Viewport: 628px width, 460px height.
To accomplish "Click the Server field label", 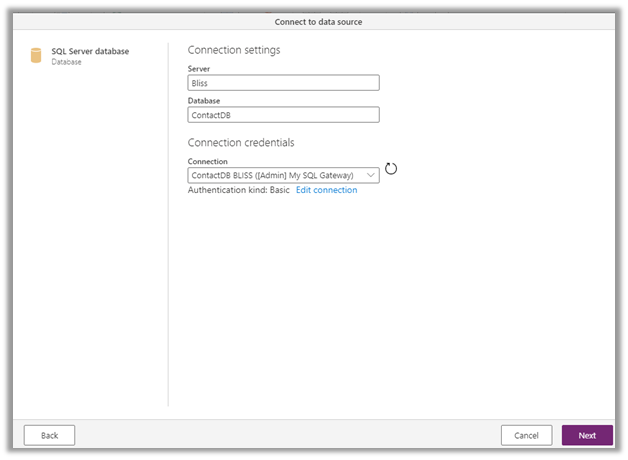I will (x=201, y=69).
